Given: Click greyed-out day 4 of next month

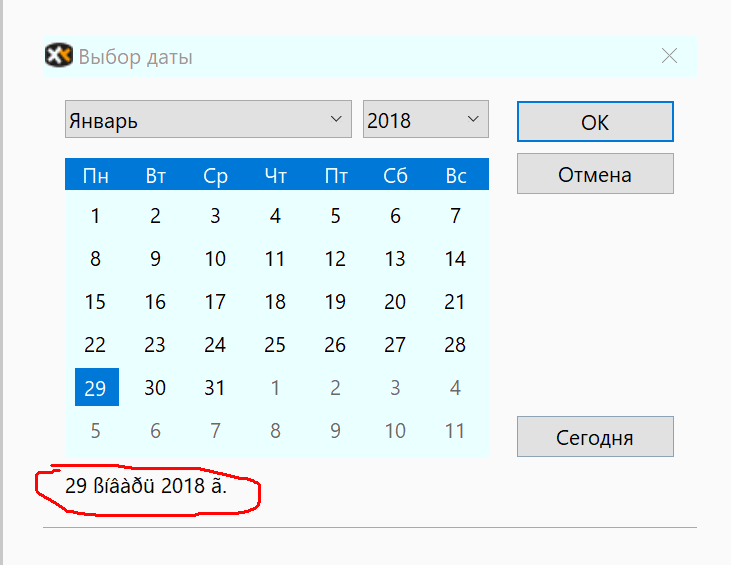Looking at the screenshot, I should click(x=455, y=388).
